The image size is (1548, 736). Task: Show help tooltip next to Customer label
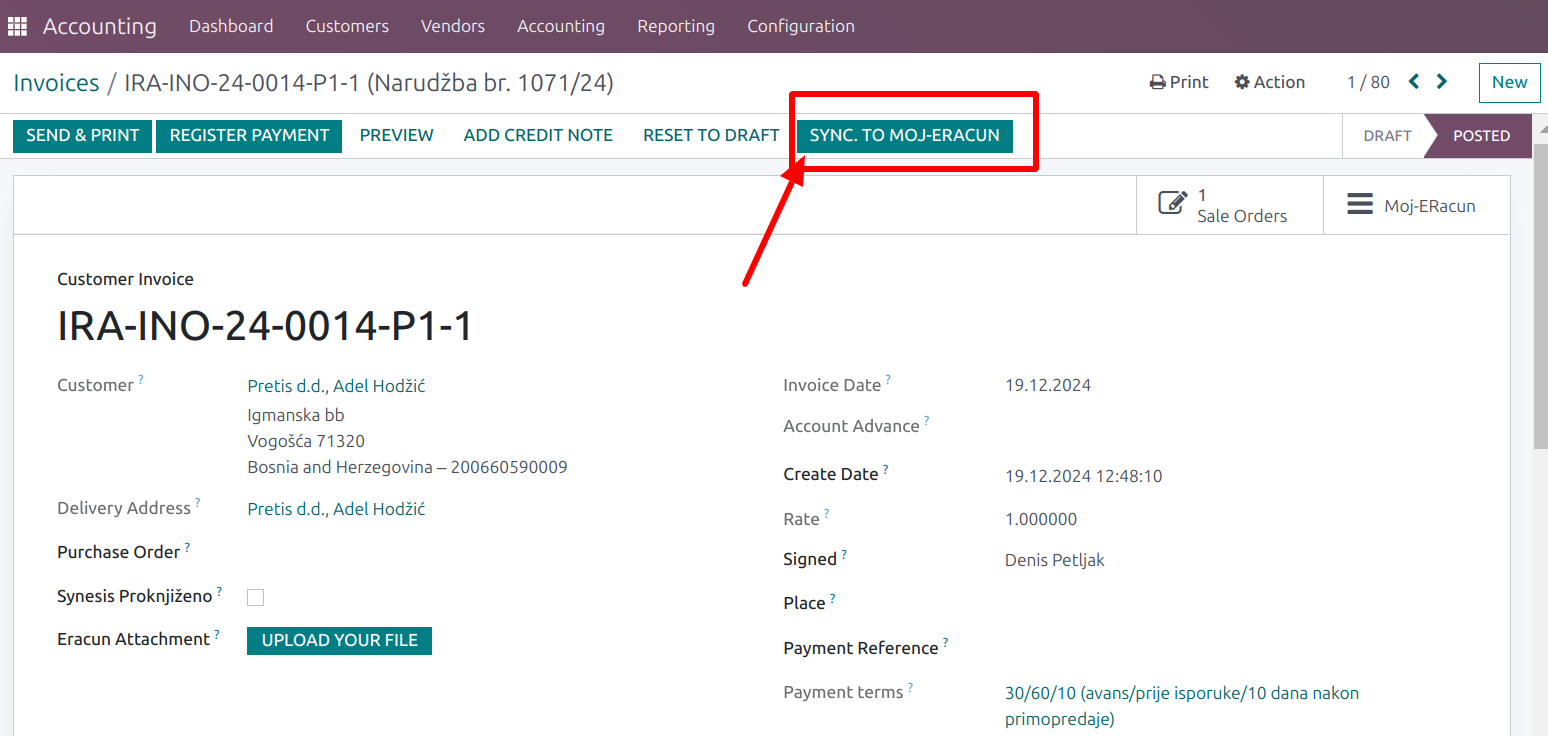click(x=141, y=380)
